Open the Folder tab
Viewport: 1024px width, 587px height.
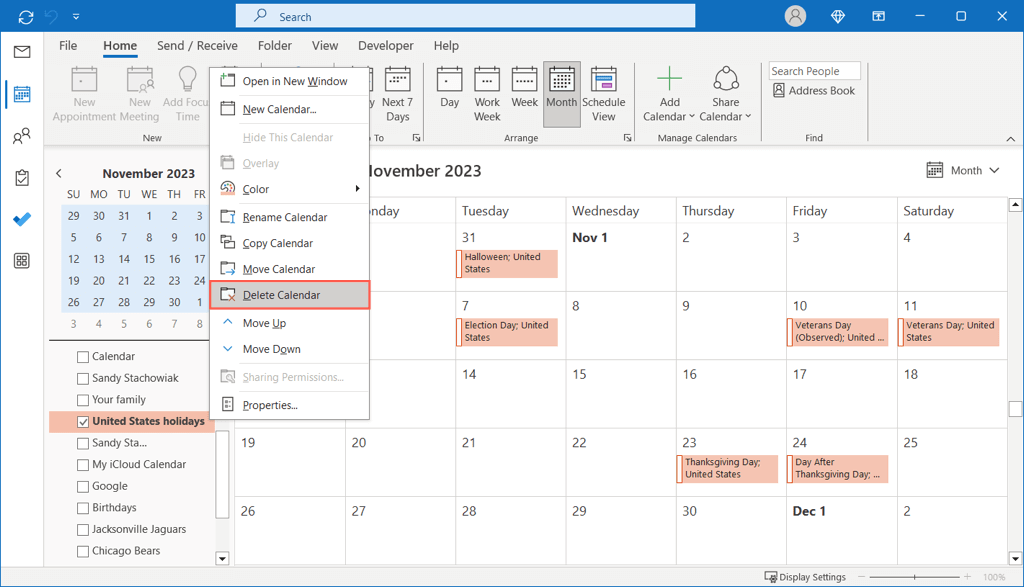click(274, 46)
